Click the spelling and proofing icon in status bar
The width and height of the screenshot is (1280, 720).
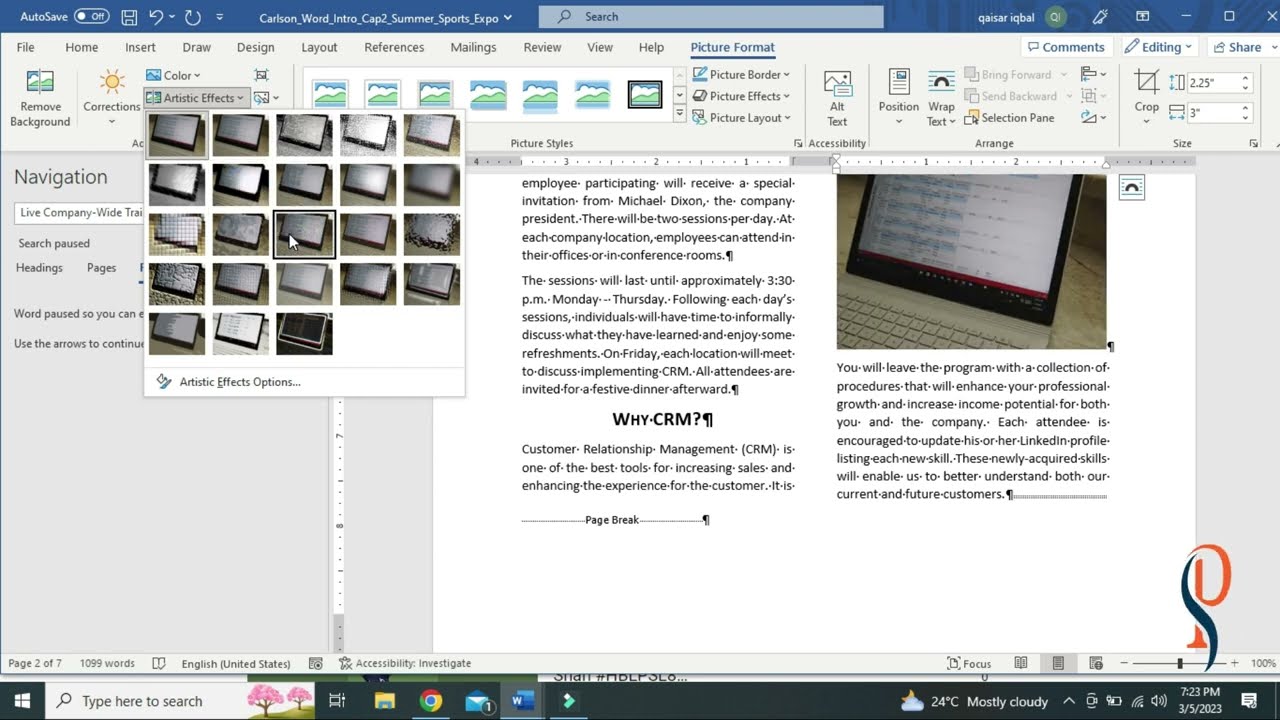point(159,663)
